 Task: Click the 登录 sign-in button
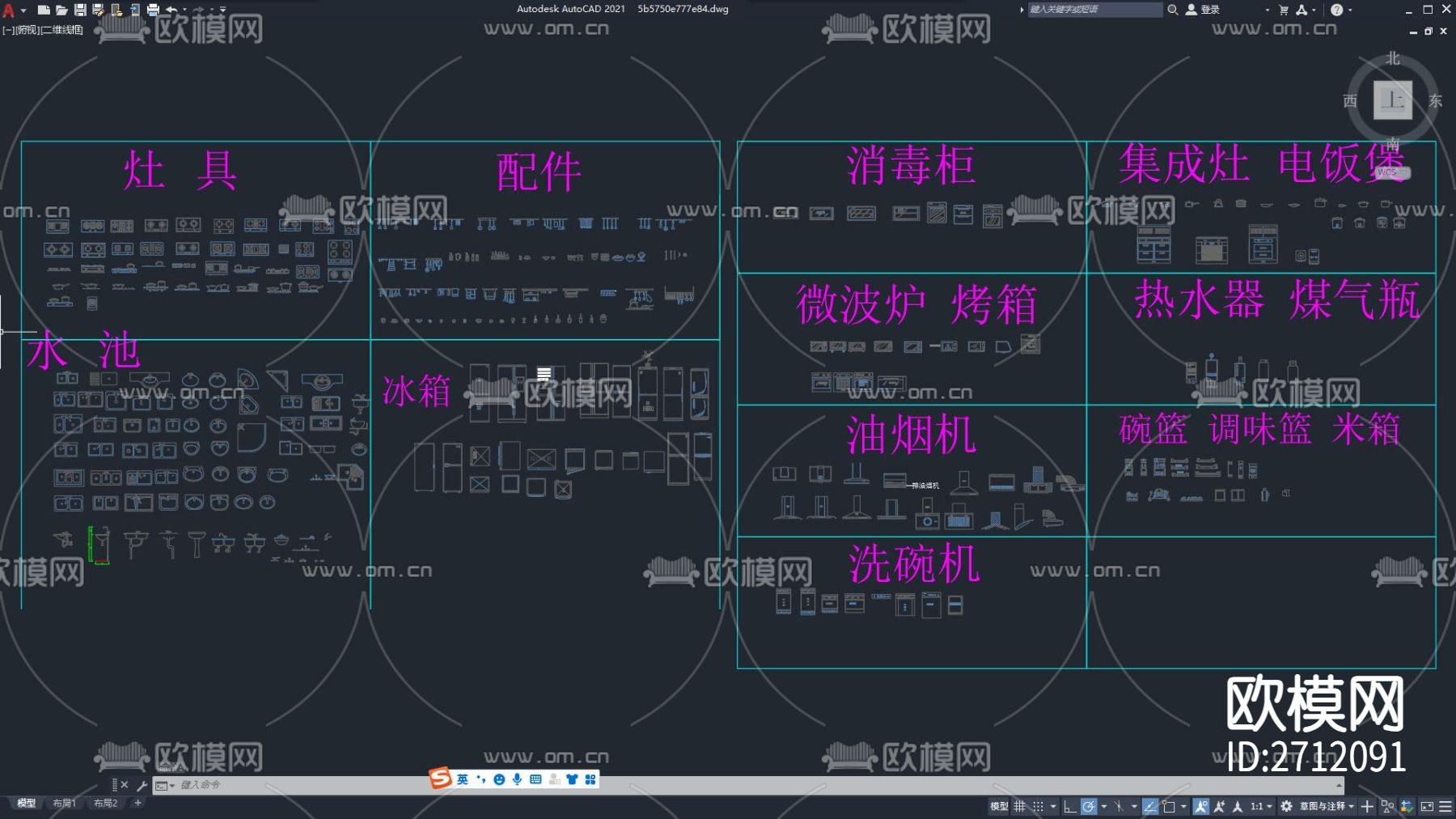1205,10
